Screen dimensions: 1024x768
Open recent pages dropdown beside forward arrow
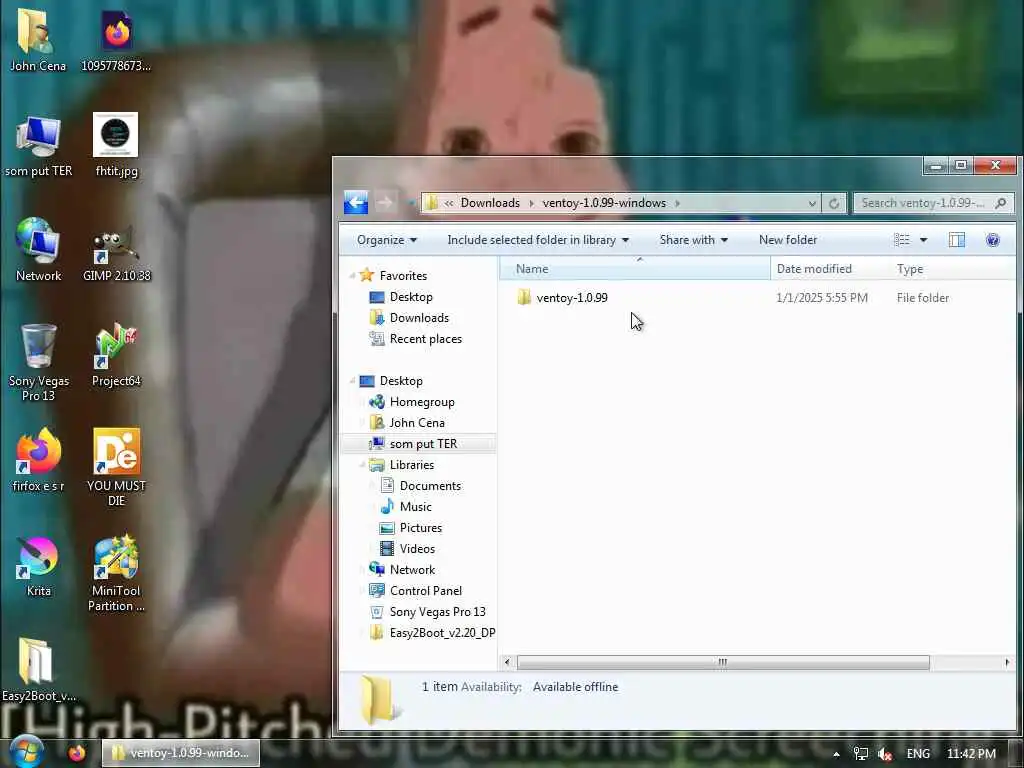(x=409, y=203)
